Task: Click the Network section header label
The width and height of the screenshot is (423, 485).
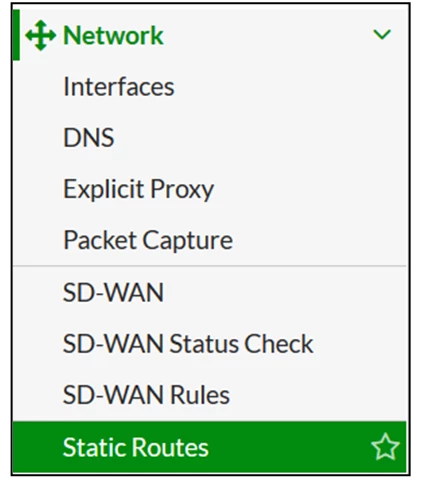Action: (113, 35)
